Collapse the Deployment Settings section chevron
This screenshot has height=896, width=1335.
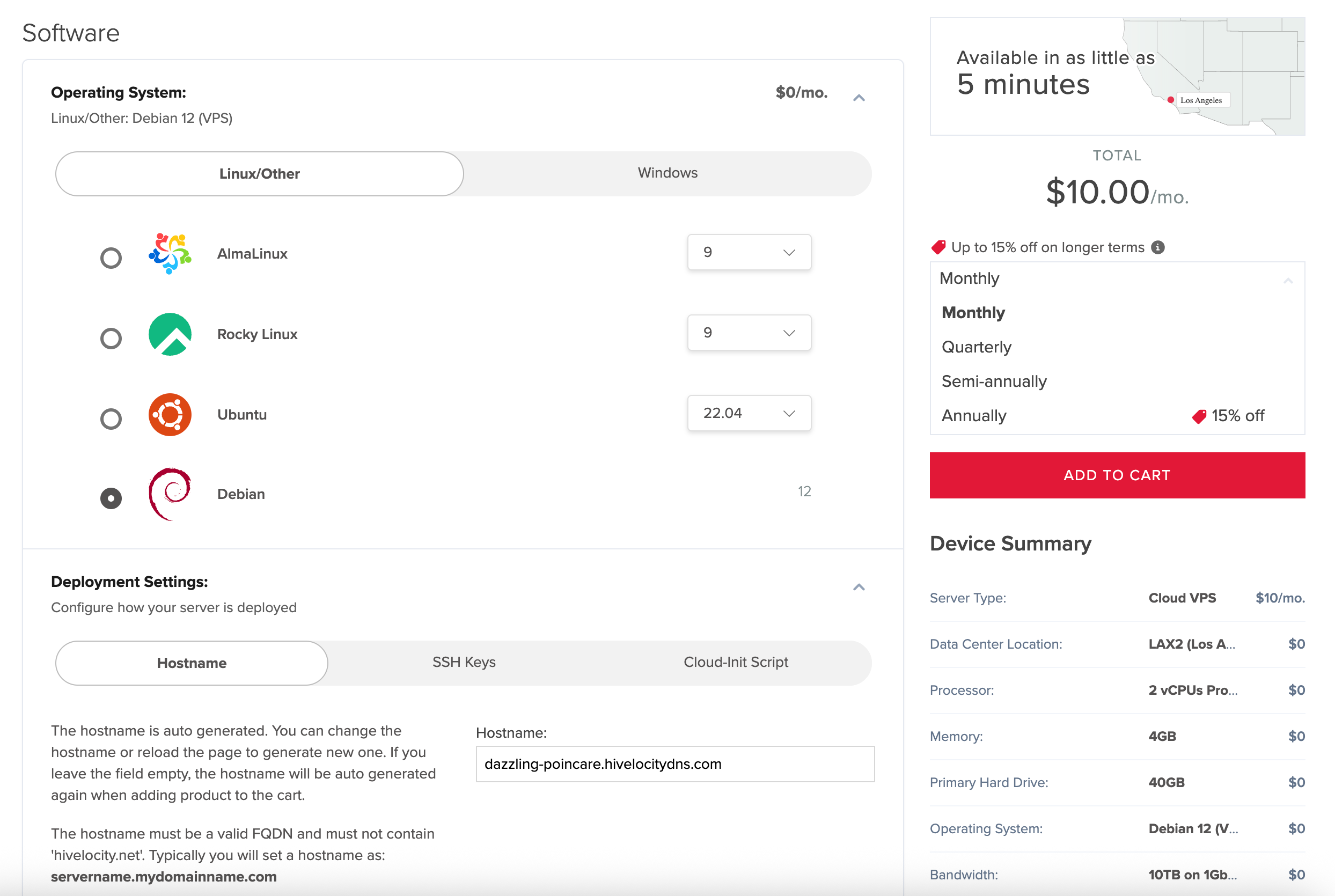coord(859,587)
